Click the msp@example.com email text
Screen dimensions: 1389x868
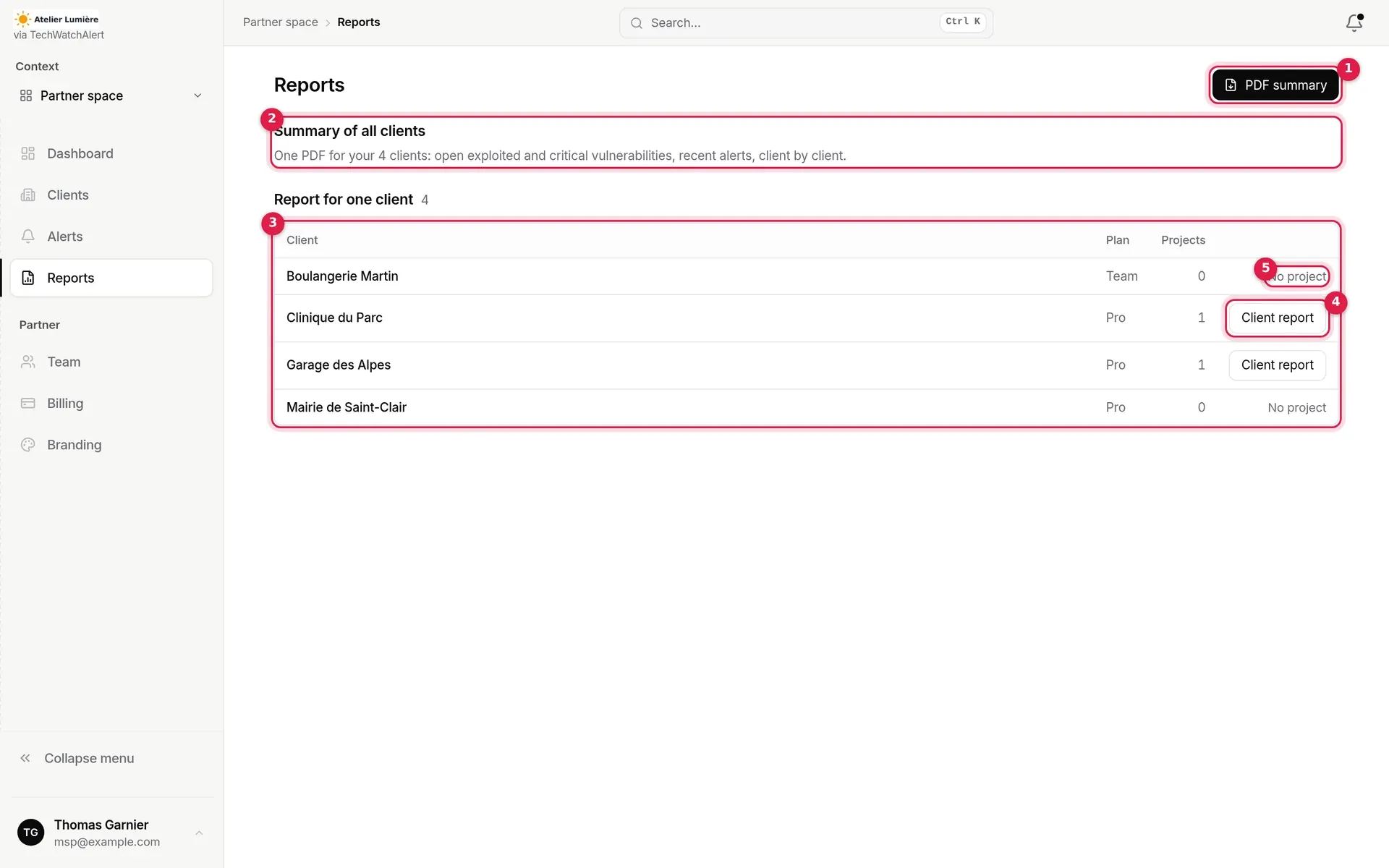tap(107, 842)
